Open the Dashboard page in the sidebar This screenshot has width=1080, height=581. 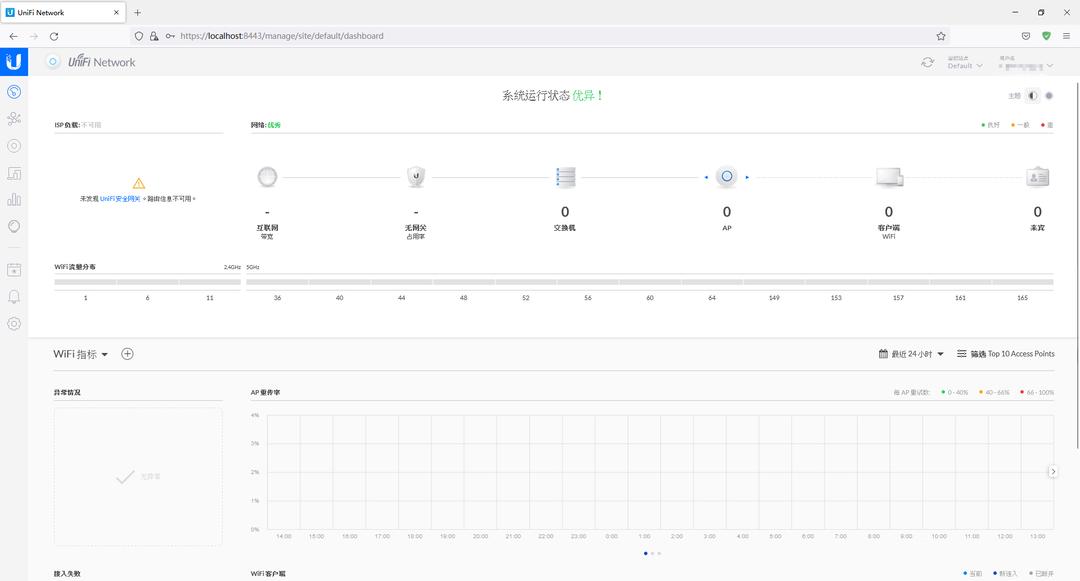[x=14, y=92]
